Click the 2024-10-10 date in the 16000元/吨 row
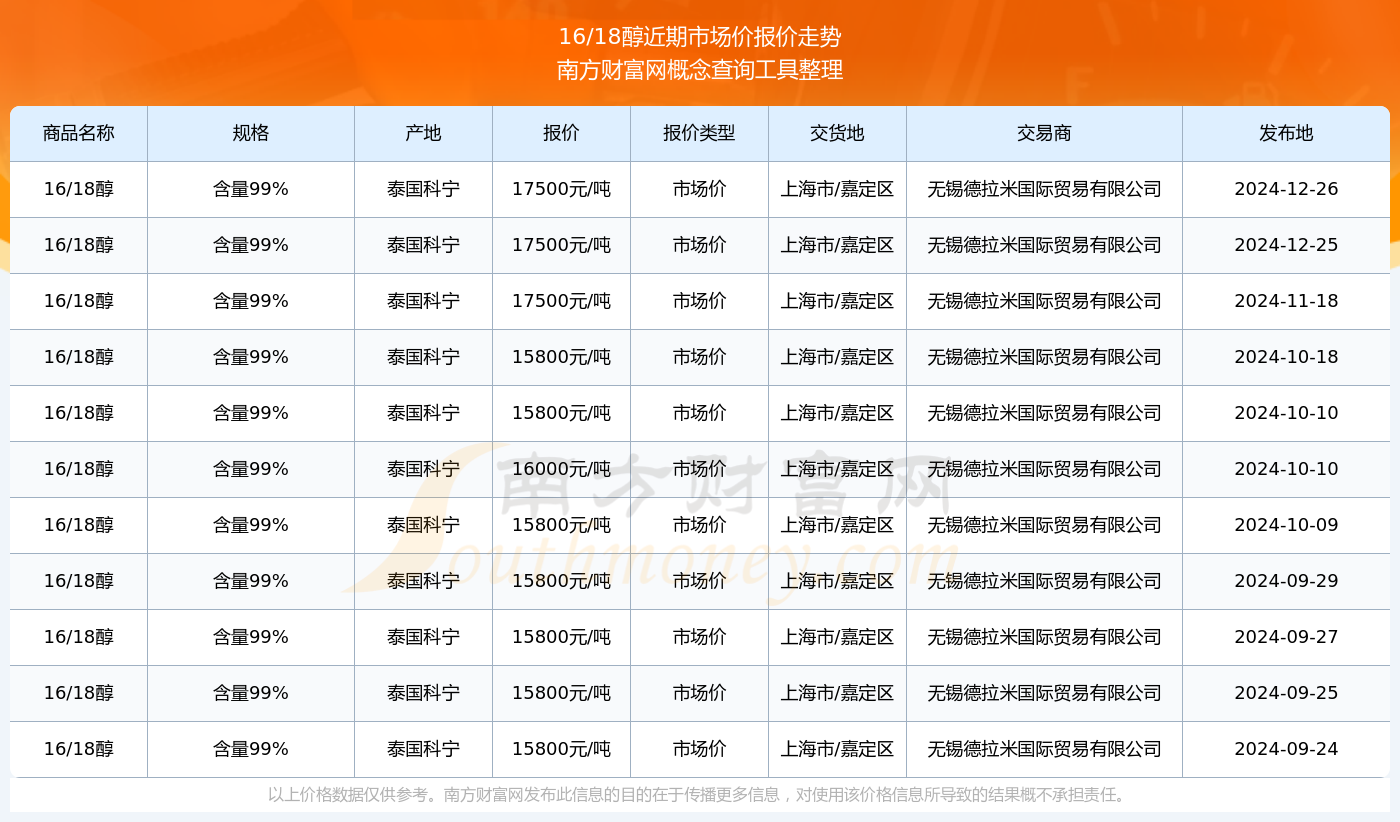Image resolution: width=1400 pixels, height=822 pixels. (x=1286, y=469)
